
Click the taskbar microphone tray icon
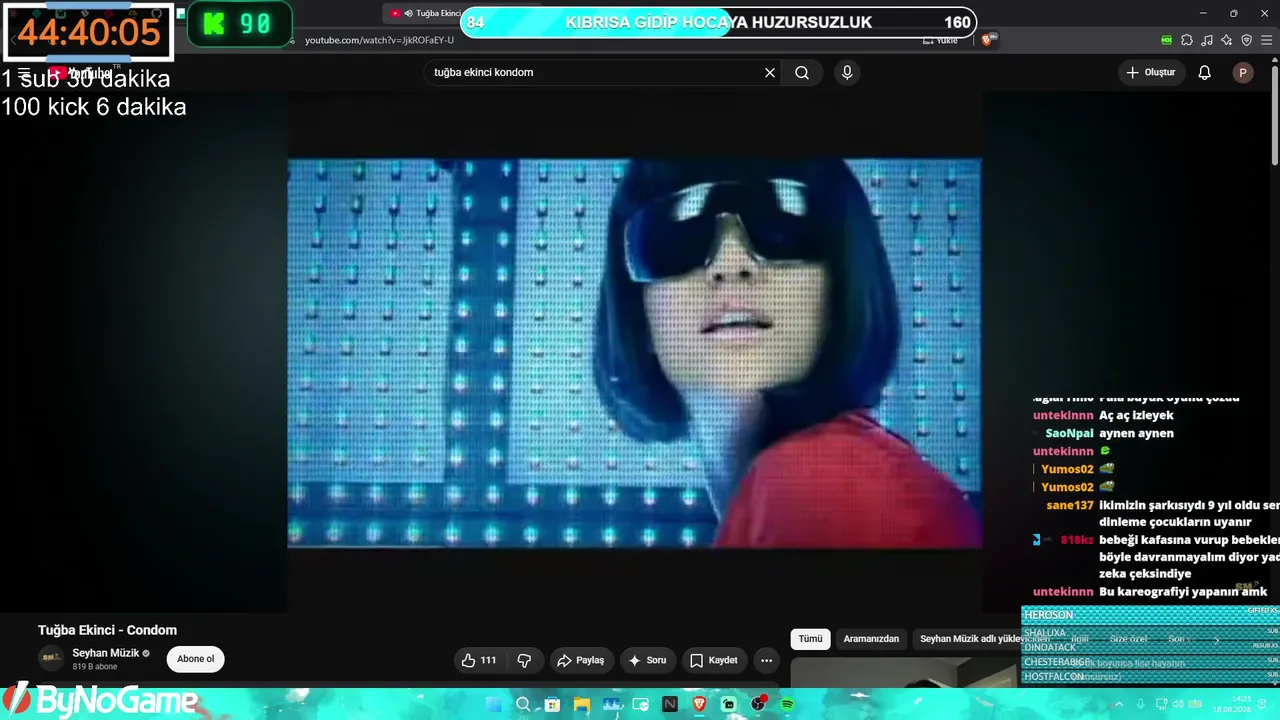tap(1140, 704)
